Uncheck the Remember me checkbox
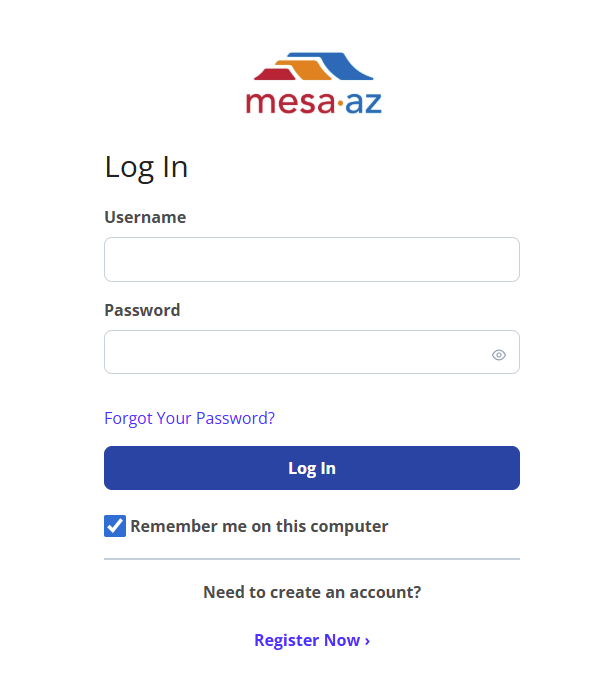The width and height of the screenshot is (604, 688). coord(115,526)
